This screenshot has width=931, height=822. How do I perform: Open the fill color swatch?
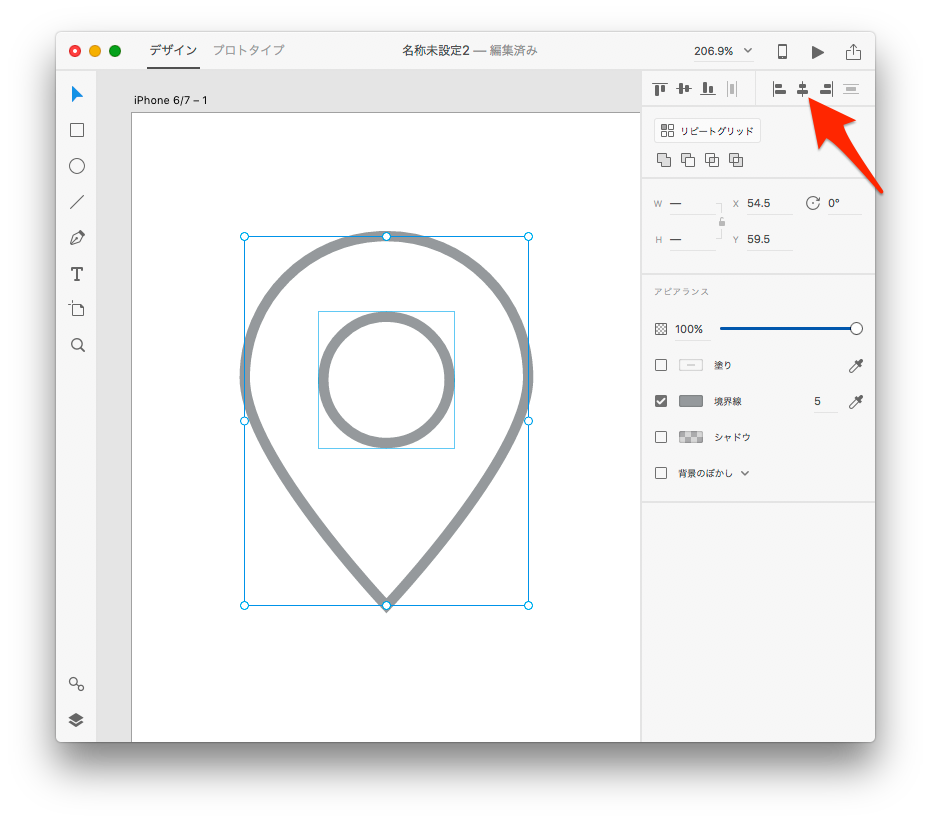691,365
